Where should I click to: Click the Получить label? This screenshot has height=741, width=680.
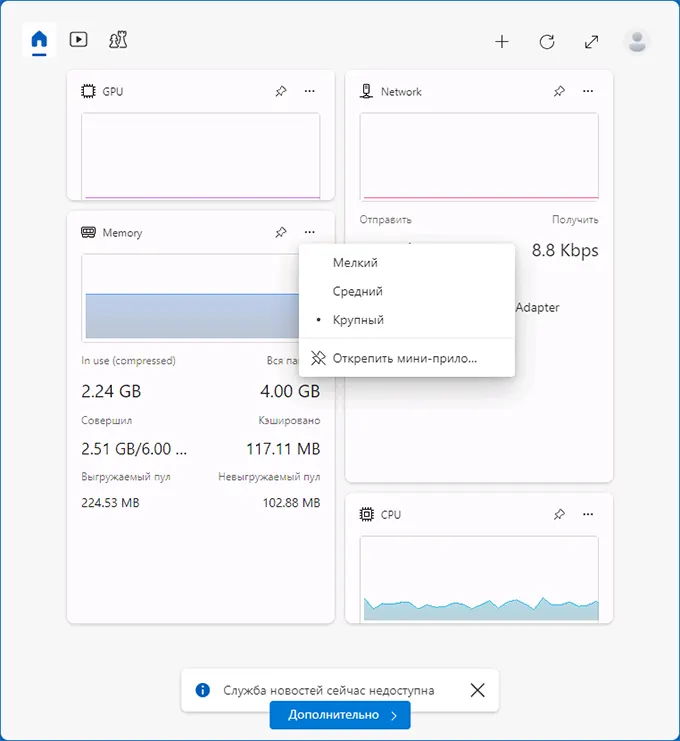[x=575, y=220]
